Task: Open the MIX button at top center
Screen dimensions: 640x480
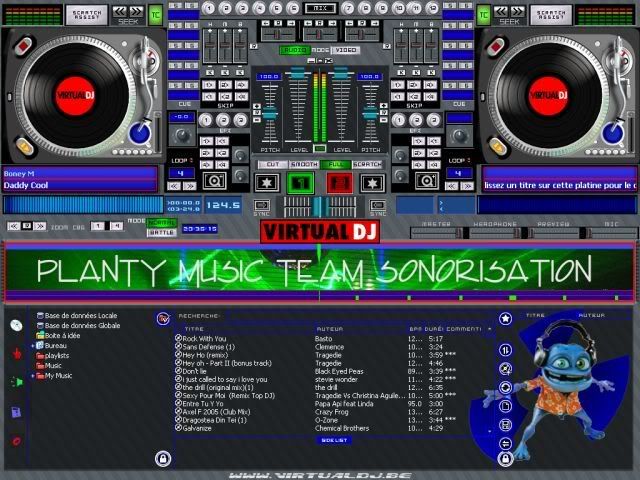Action: 320,8
